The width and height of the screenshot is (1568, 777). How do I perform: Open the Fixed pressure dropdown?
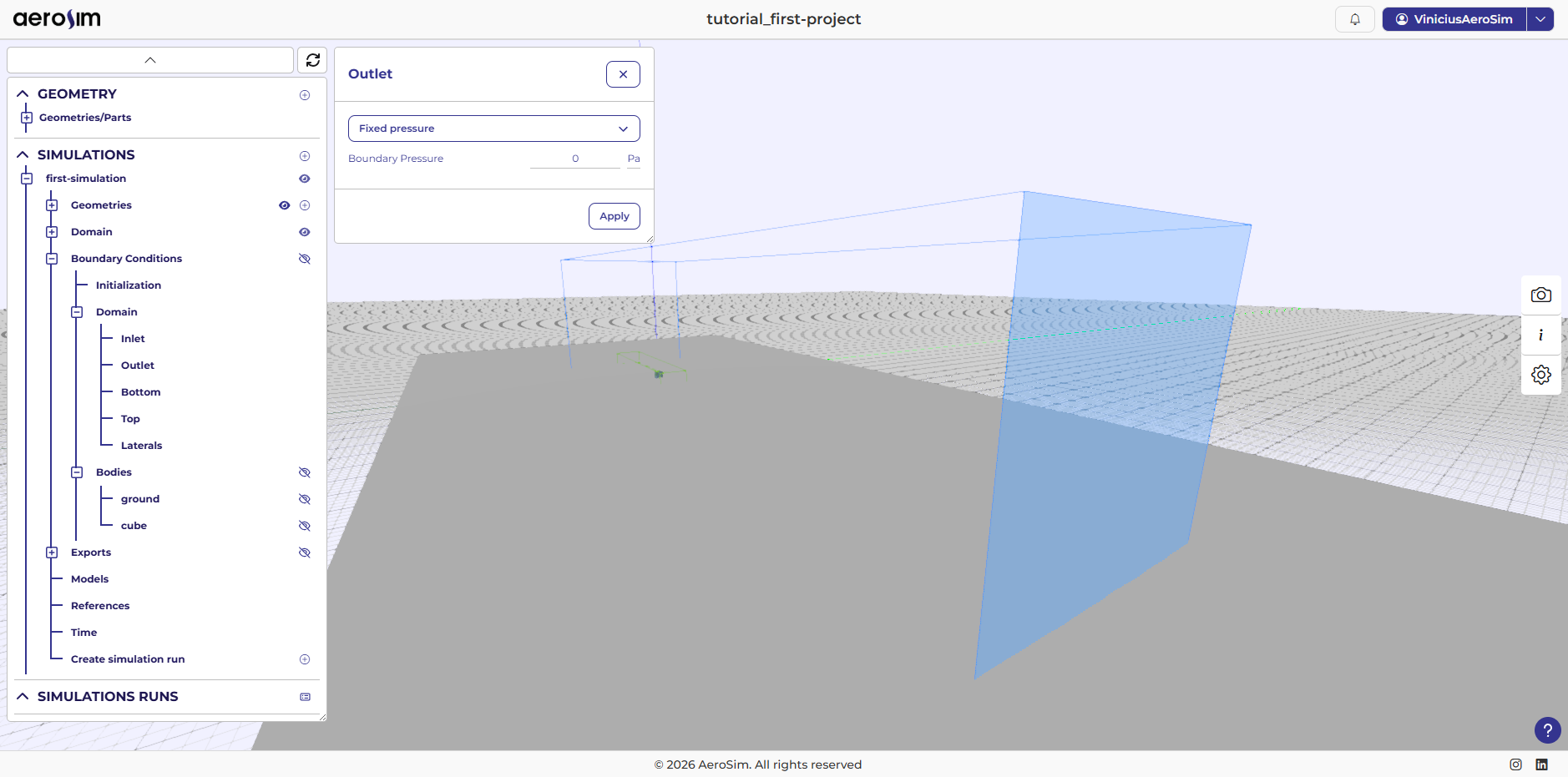coord(493,129)
